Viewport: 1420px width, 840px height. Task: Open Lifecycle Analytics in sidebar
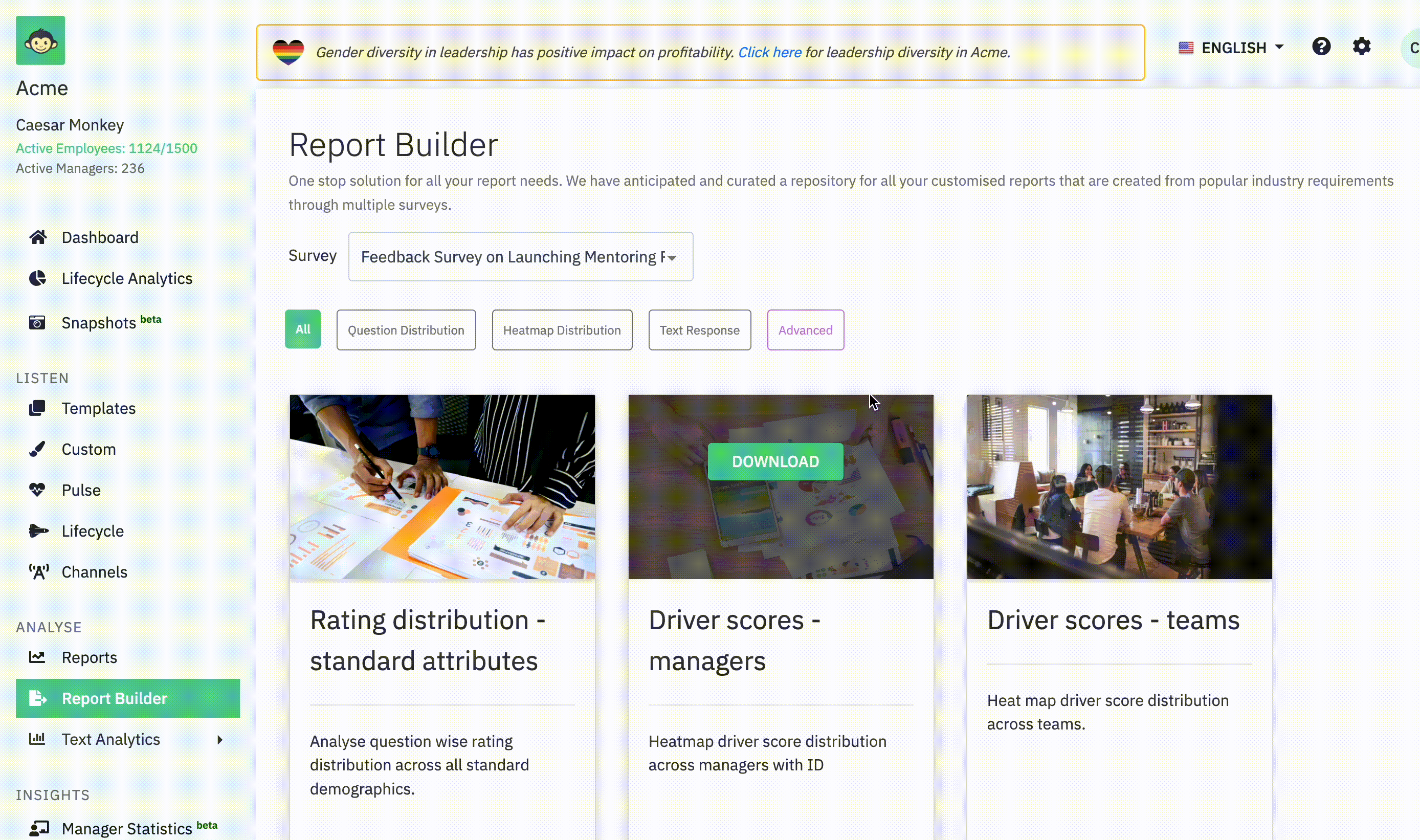click(127, 278)
